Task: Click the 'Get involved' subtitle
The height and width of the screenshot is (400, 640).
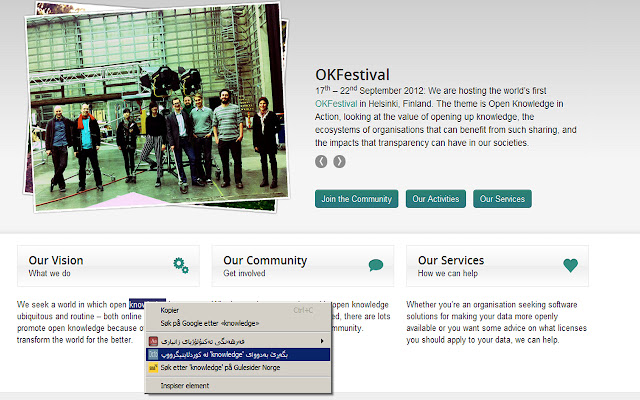Action: pos(244,273)
